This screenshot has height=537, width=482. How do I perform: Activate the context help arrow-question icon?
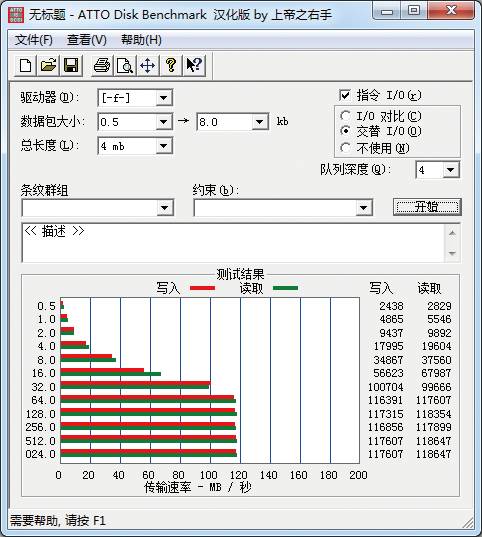(194, 65)
